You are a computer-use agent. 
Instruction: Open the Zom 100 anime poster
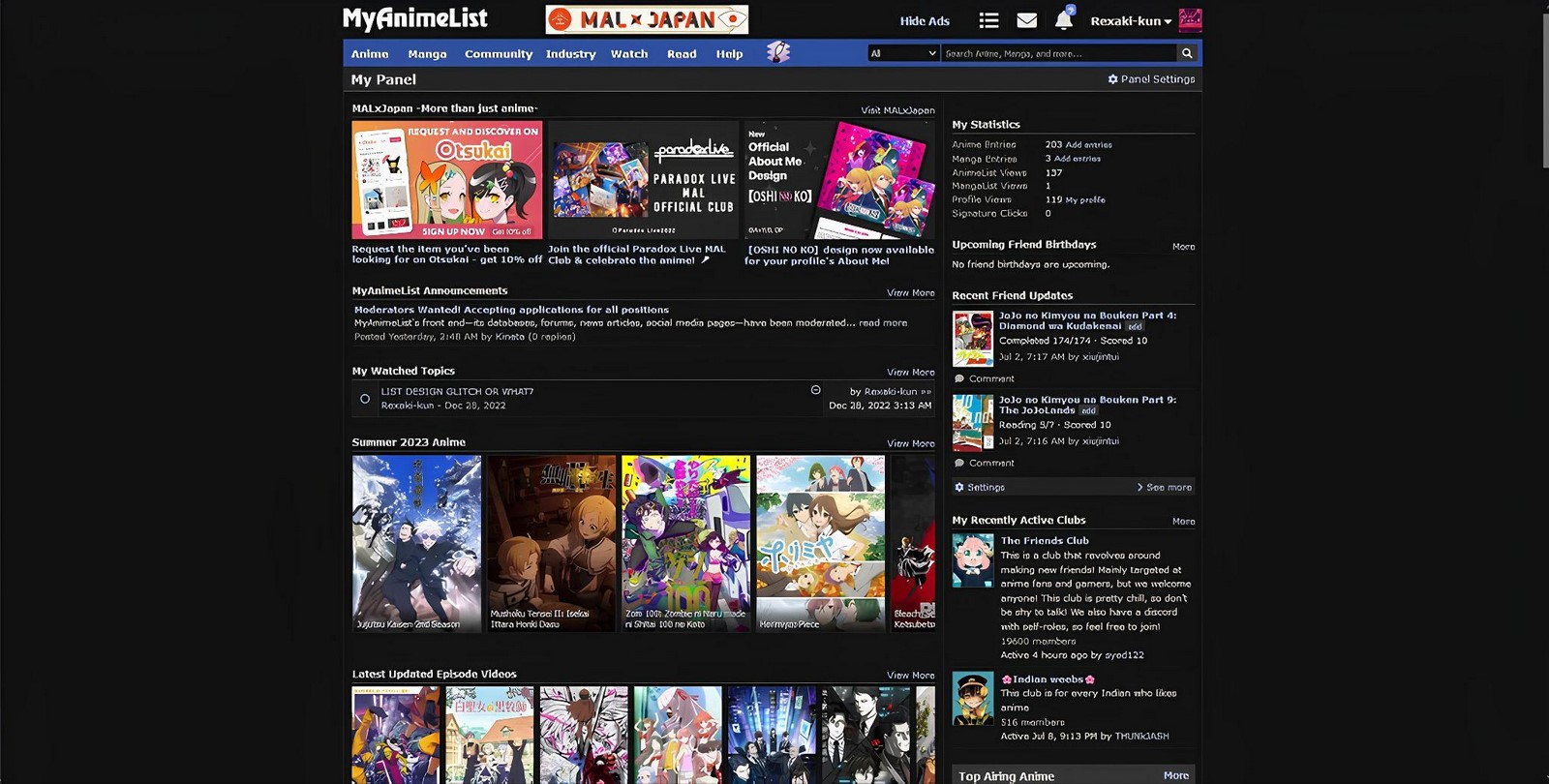click(x=685, y=543)
